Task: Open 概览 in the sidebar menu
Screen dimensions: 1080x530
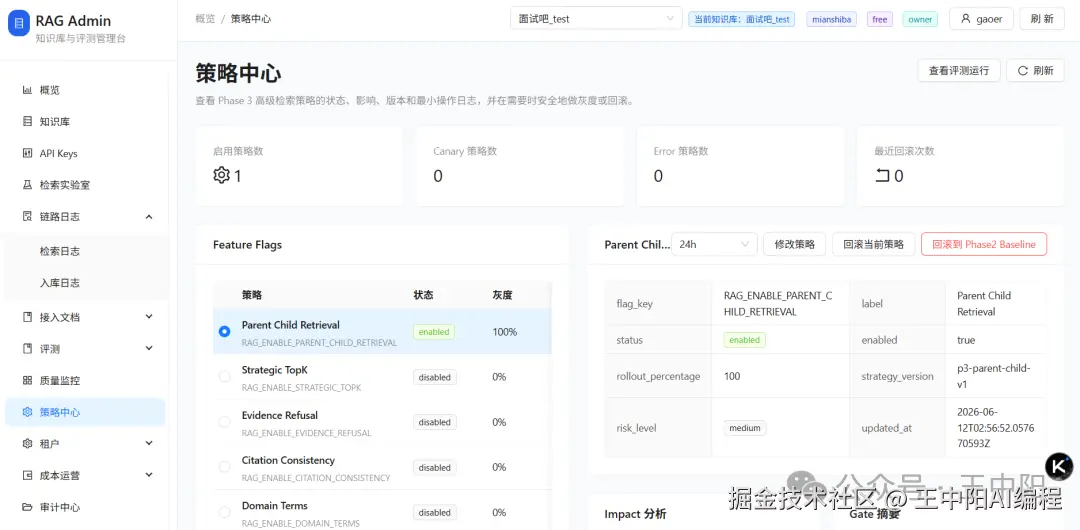Action: tap(85, 90)
